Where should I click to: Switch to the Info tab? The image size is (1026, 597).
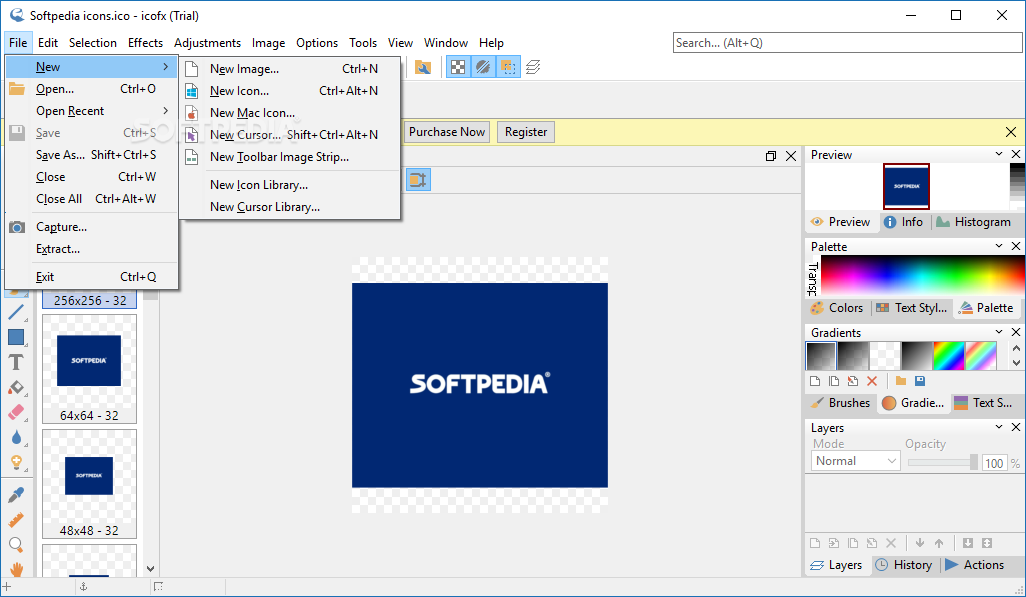point(904,222)
